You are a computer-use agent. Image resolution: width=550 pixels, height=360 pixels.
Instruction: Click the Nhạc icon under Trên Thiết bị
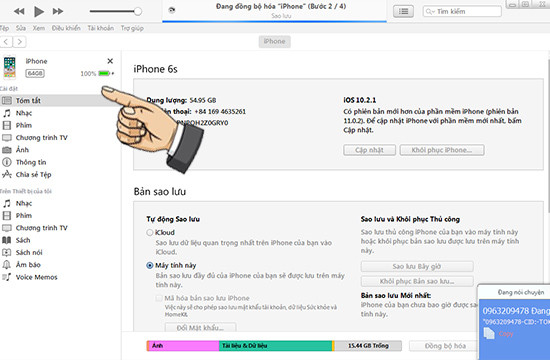coord(7,203)
